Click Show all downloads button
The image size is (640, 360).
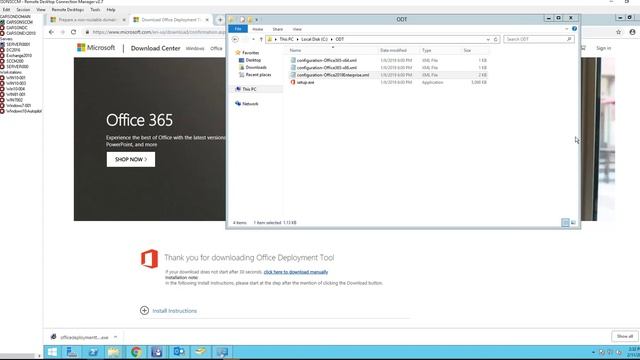point(624,336)
